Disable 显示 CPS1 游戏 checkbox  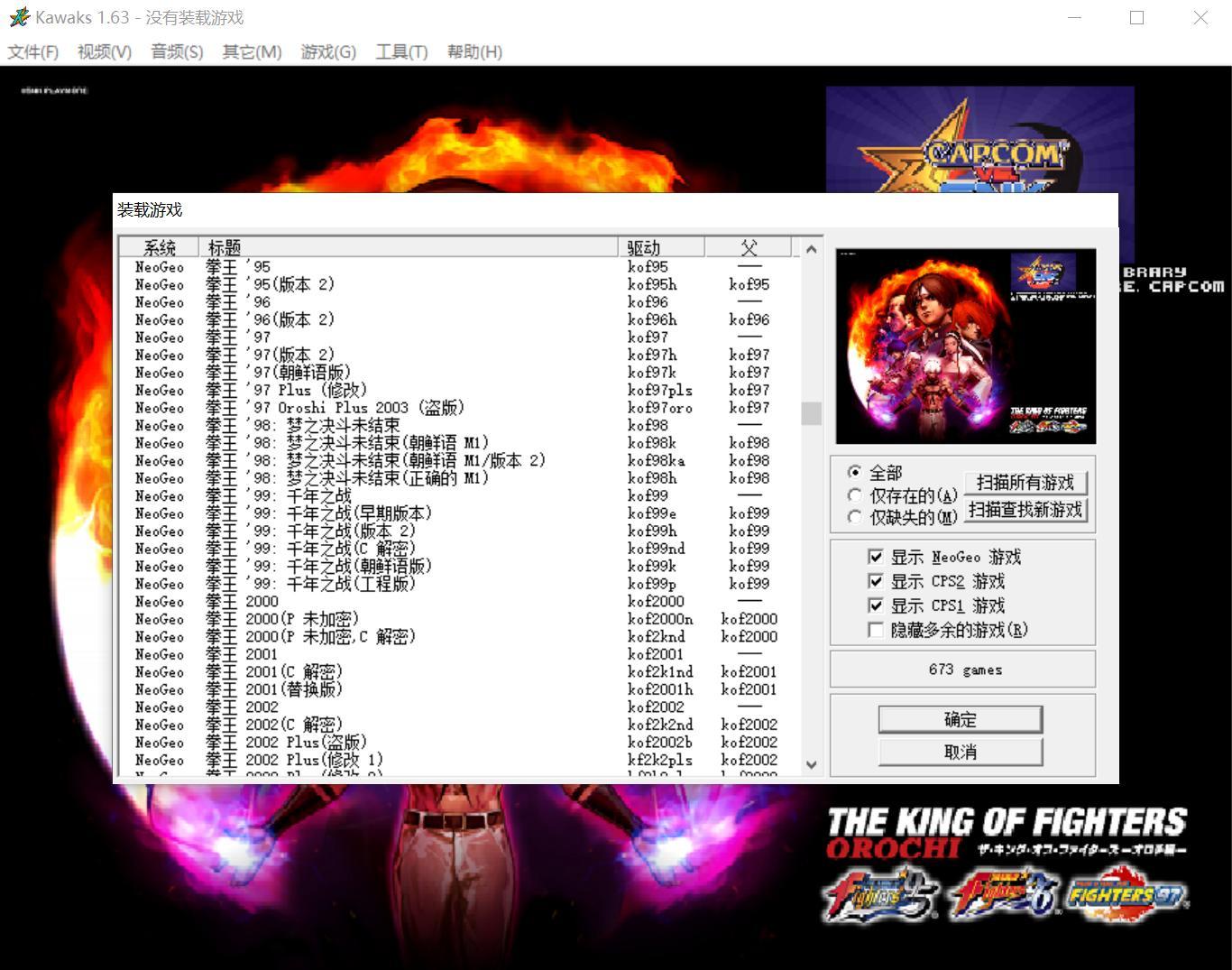875,605
